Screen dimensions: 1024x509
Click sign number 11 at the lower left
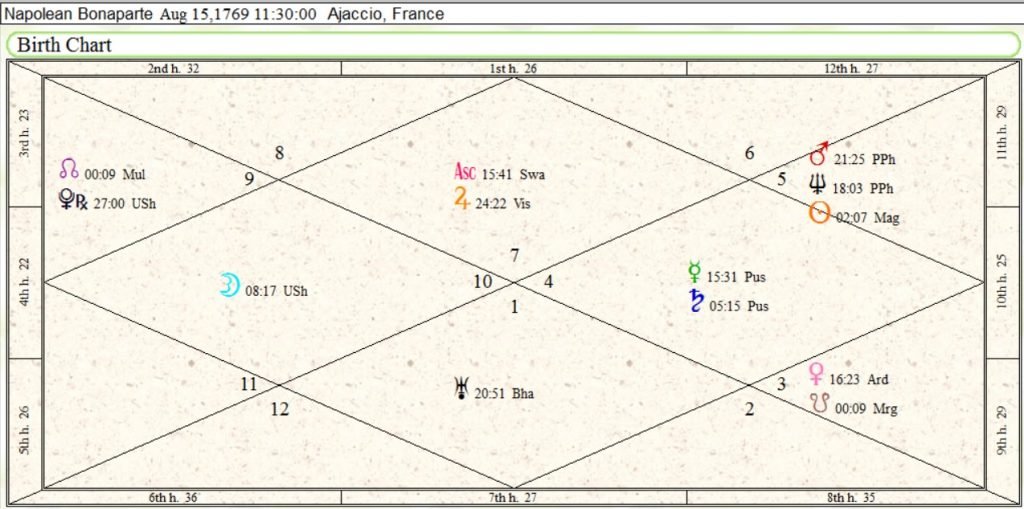pos(248,384)
